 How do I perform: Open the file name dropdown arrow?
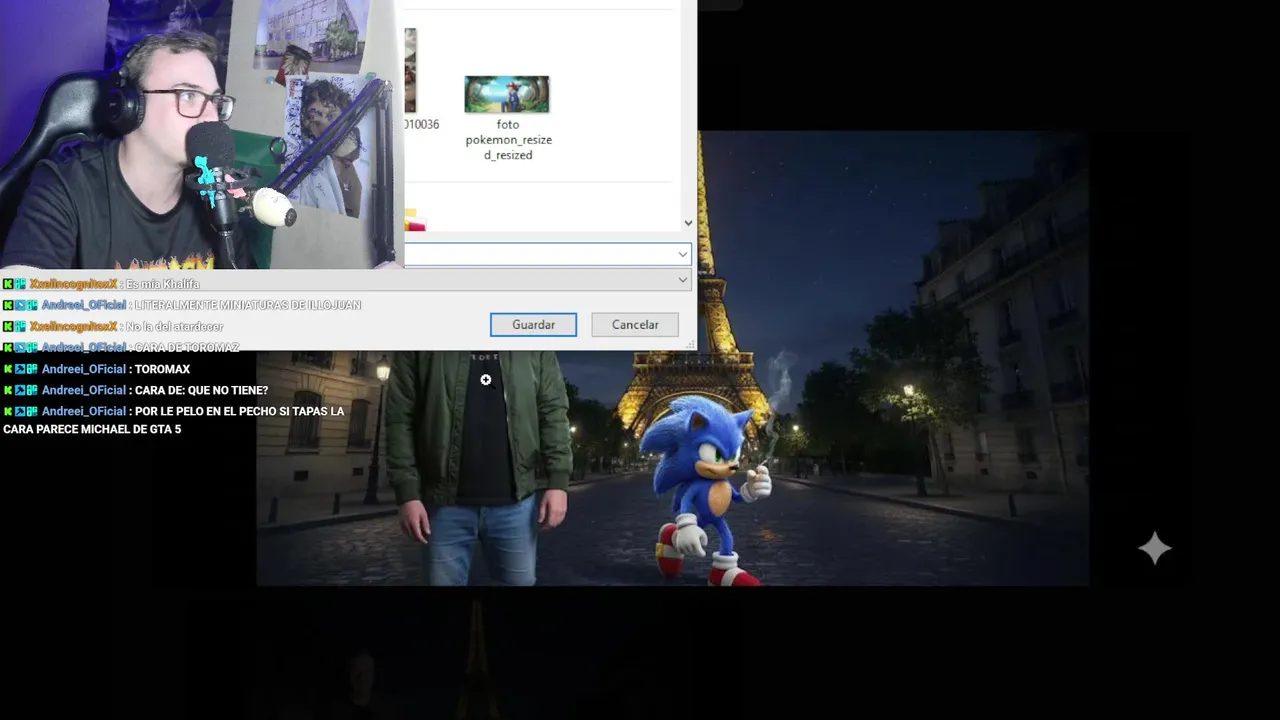(x=683, y=254)
